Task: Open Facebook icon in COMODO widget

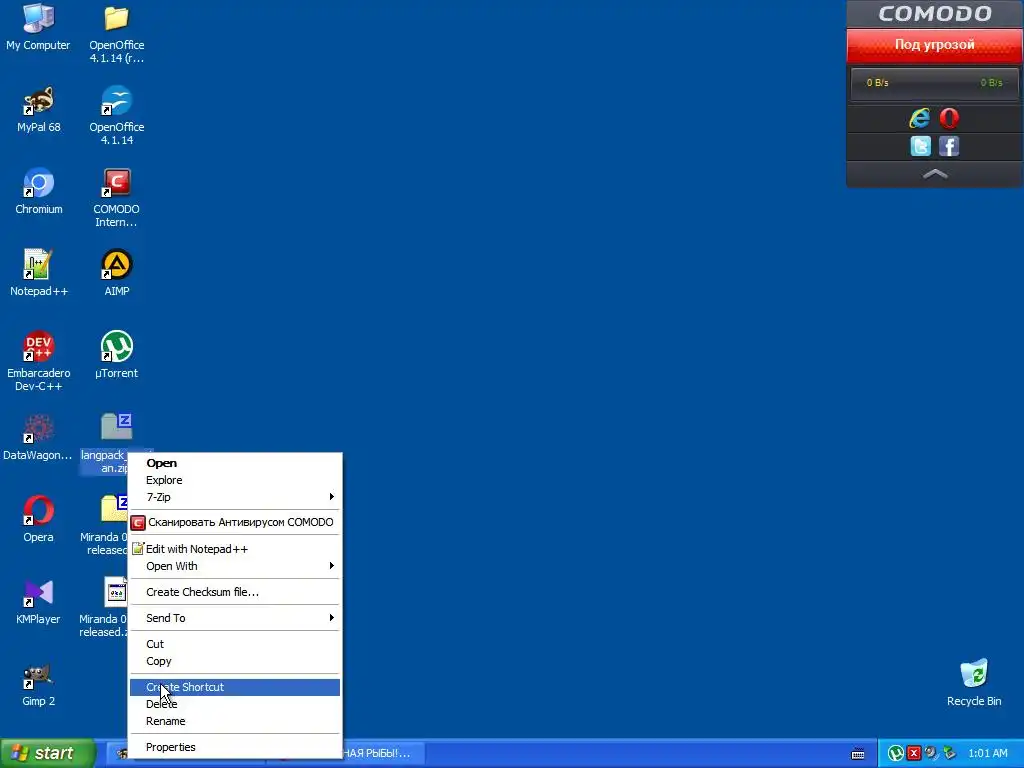Action: (x=949, y=146)
